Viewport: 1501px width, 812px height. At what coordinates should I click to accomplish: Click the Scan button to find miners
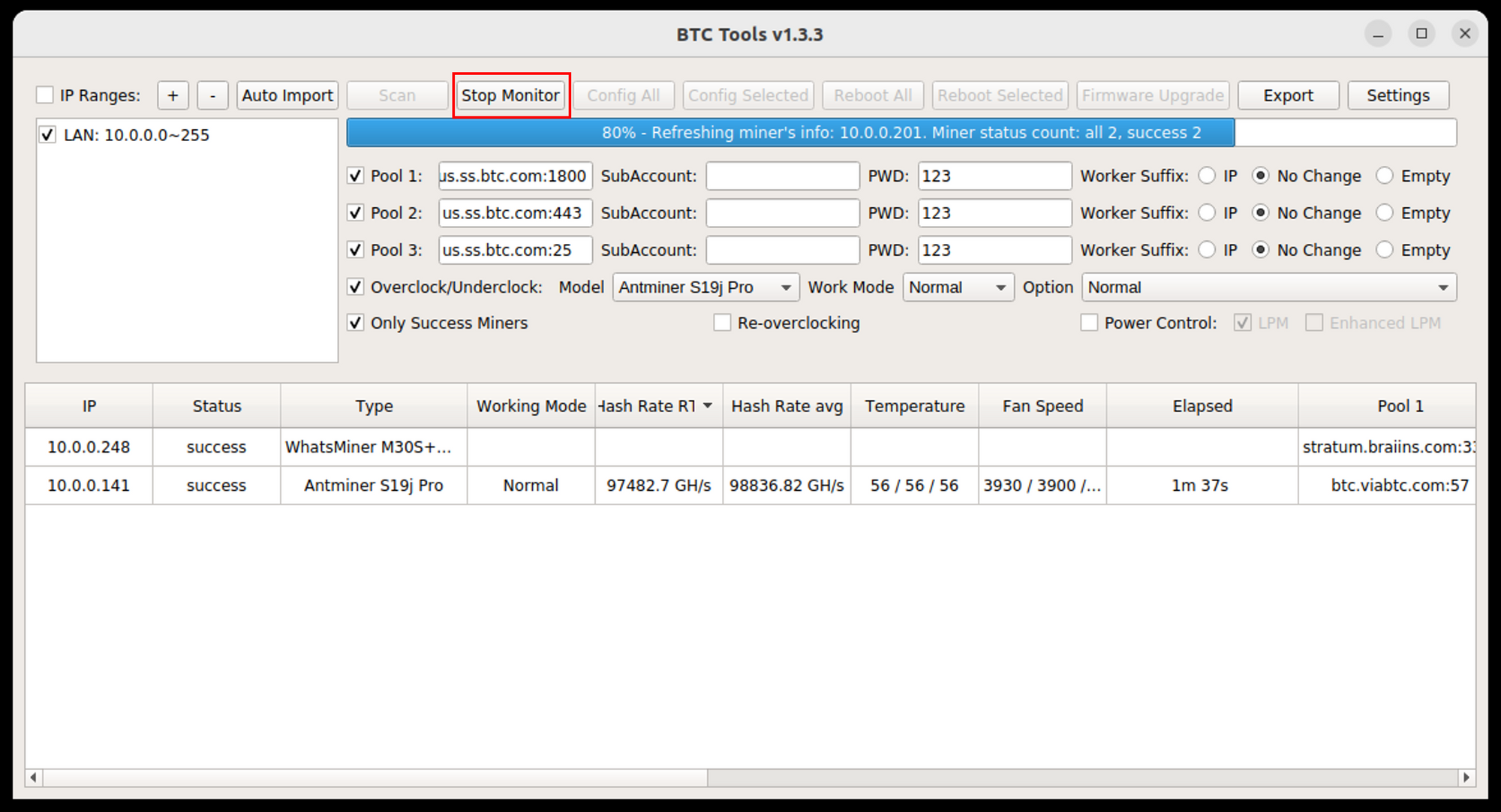(x=394, y=95)
